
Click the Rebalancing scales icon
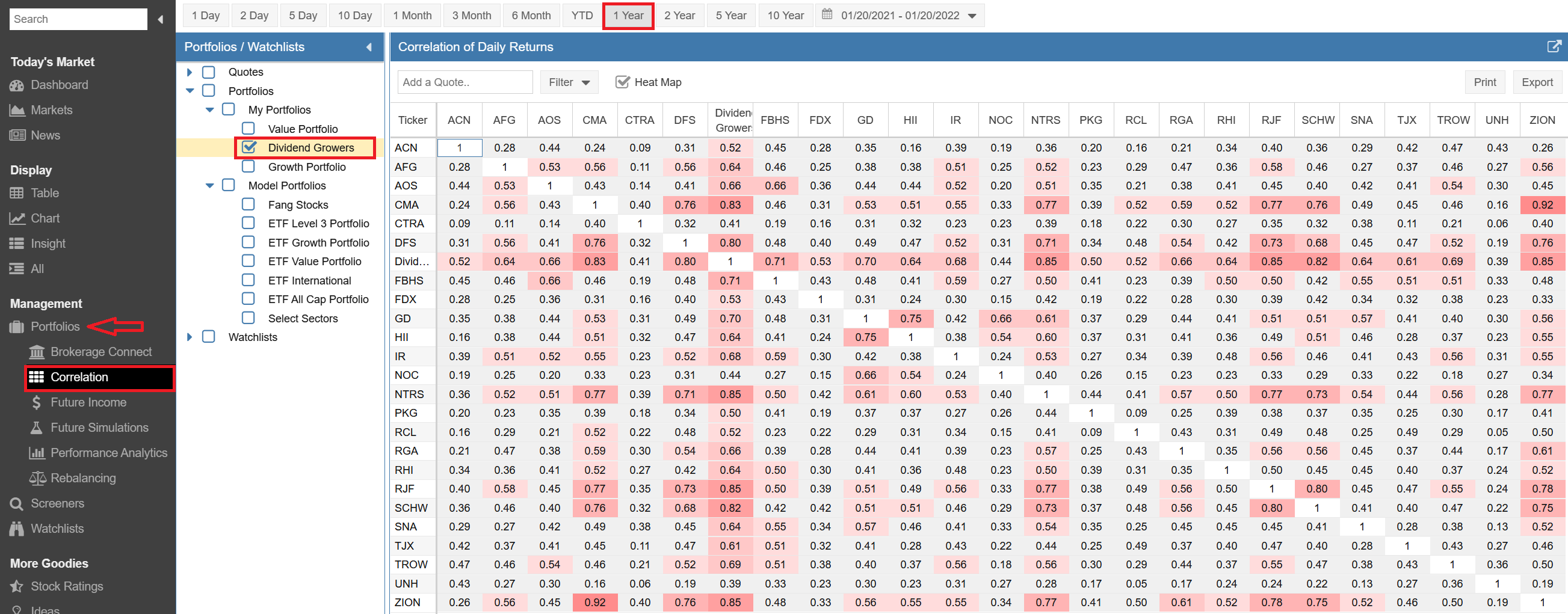[x=37, y=478]
